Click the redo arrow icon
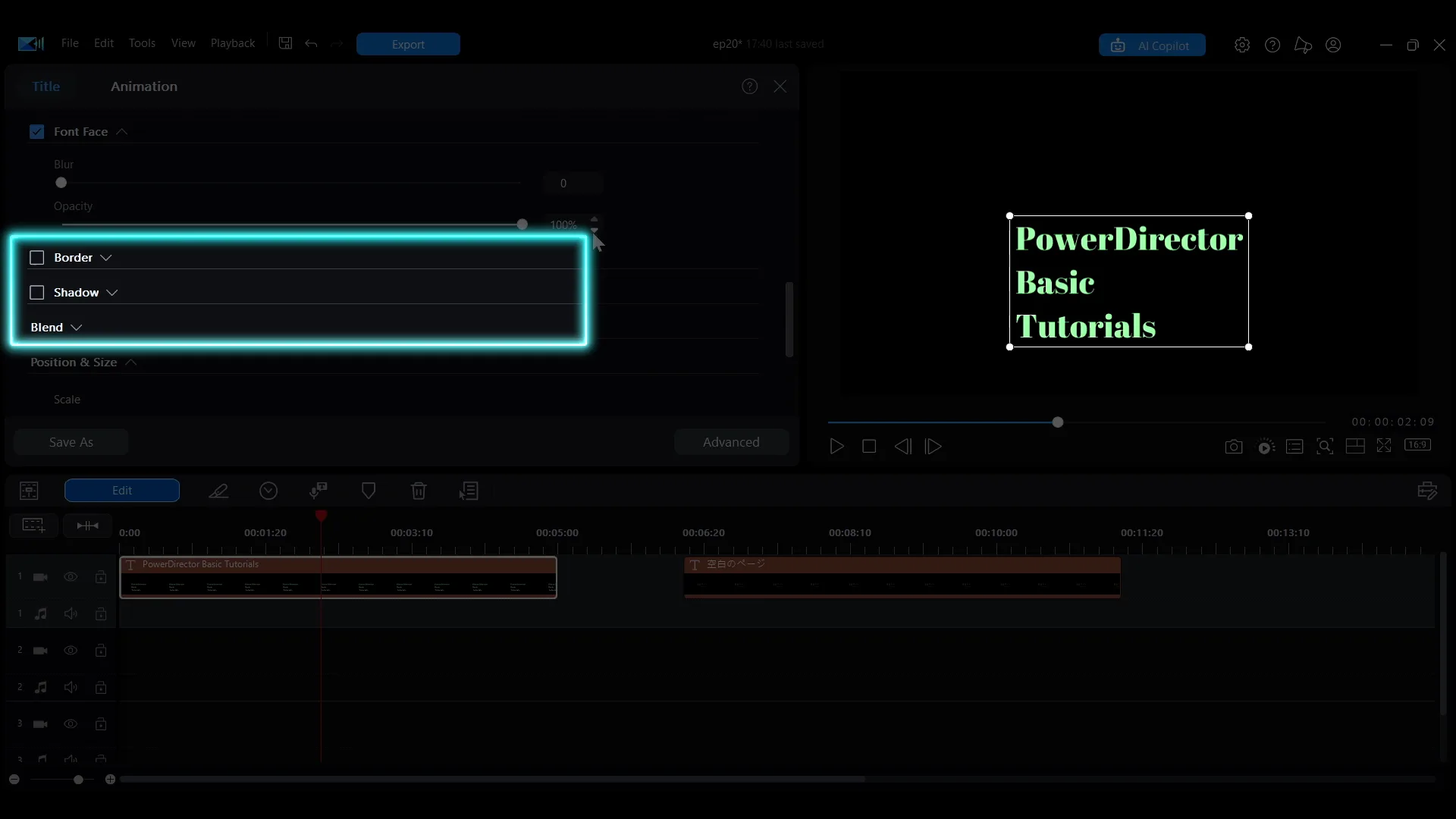The width and height of the screenshot is (1456, 819). [x=337, y=44]
